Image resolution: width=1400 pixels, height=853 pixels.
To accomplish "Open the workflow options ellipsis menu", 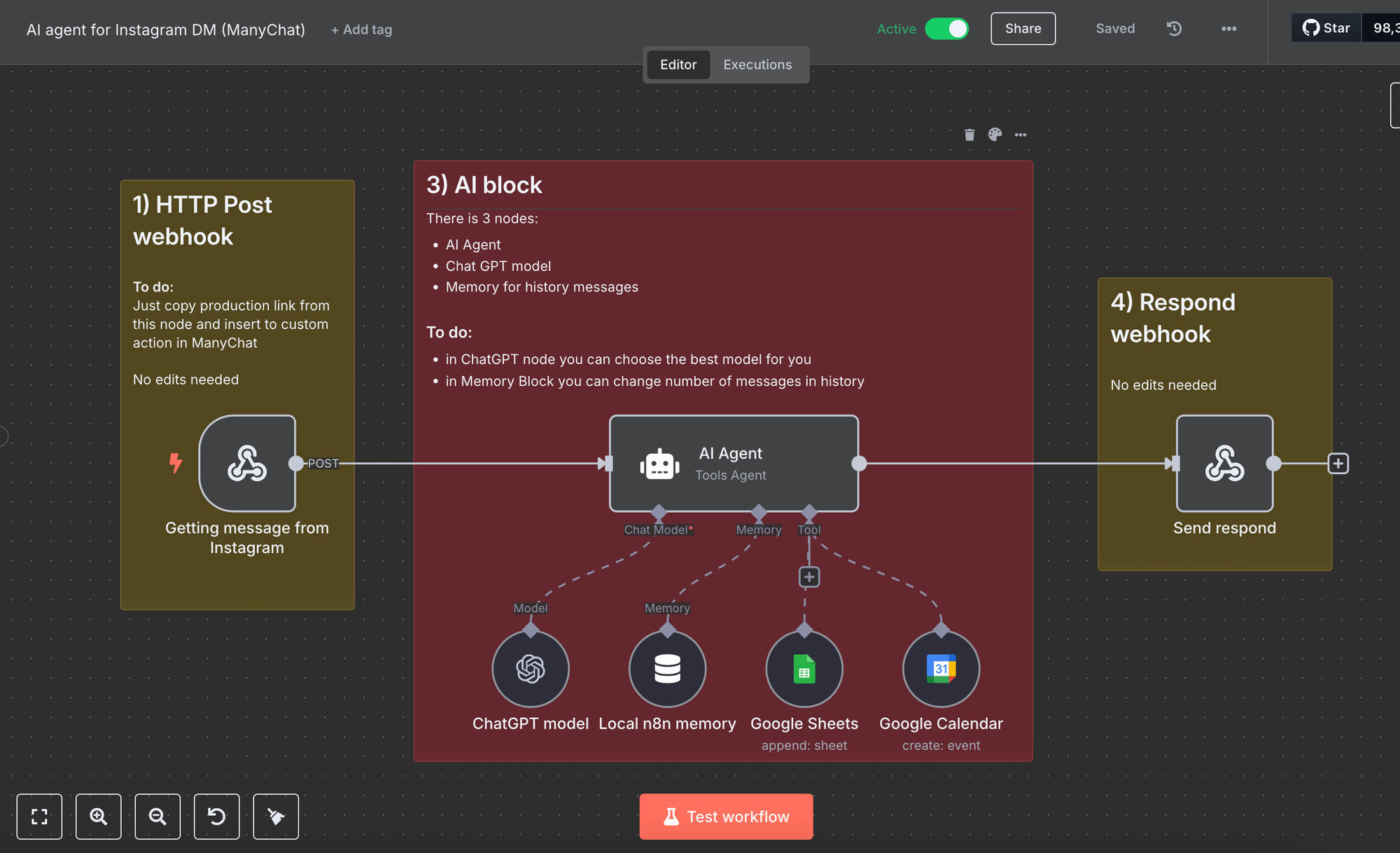I will 1228,29.
